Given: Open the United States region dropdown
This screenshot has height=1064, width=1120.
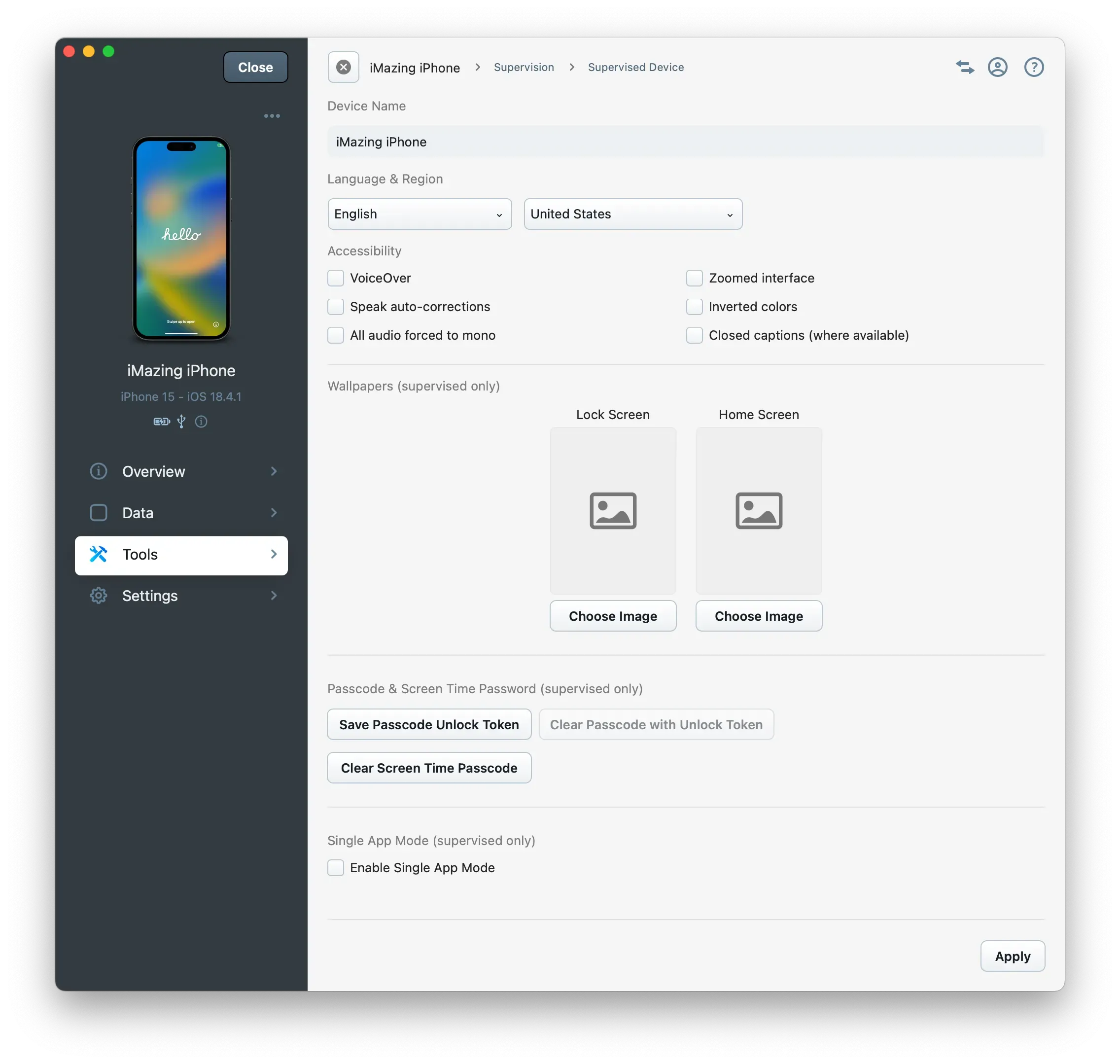Looking at the screenshot, I should (632, 214).
